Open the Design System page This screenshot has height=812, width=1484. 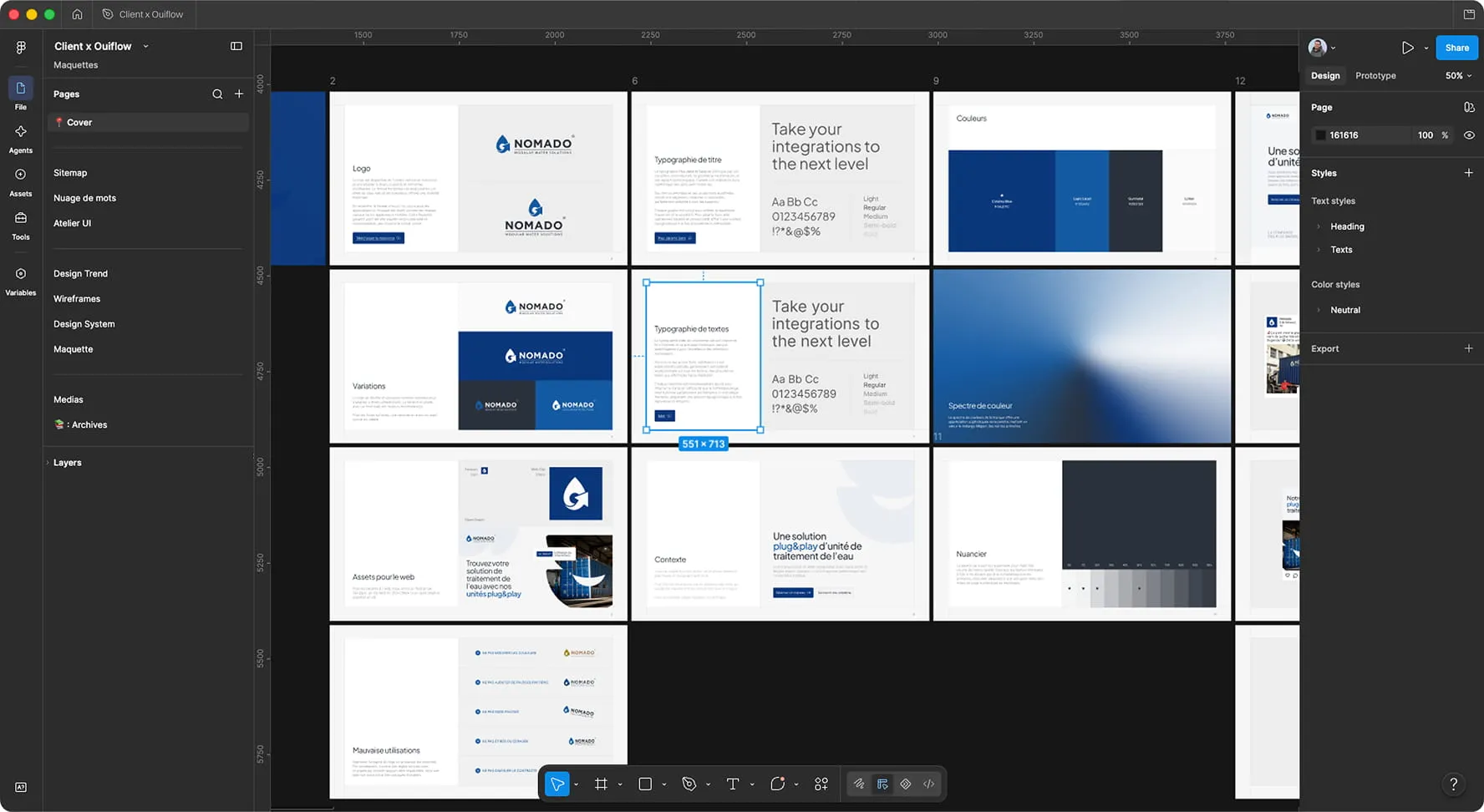coord(84,324)
